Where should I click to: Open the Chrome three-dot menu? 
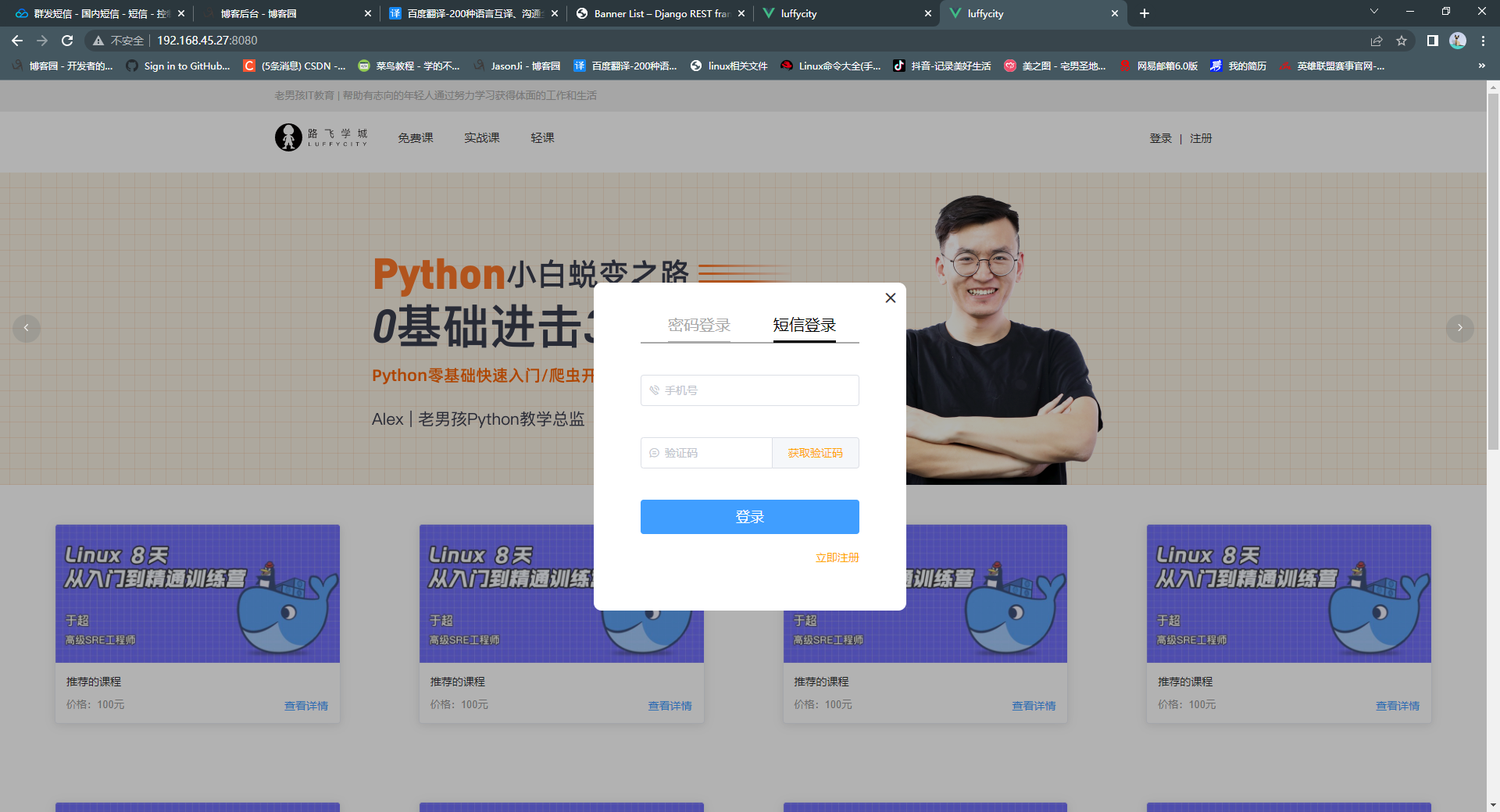(x=1483, y=41)
